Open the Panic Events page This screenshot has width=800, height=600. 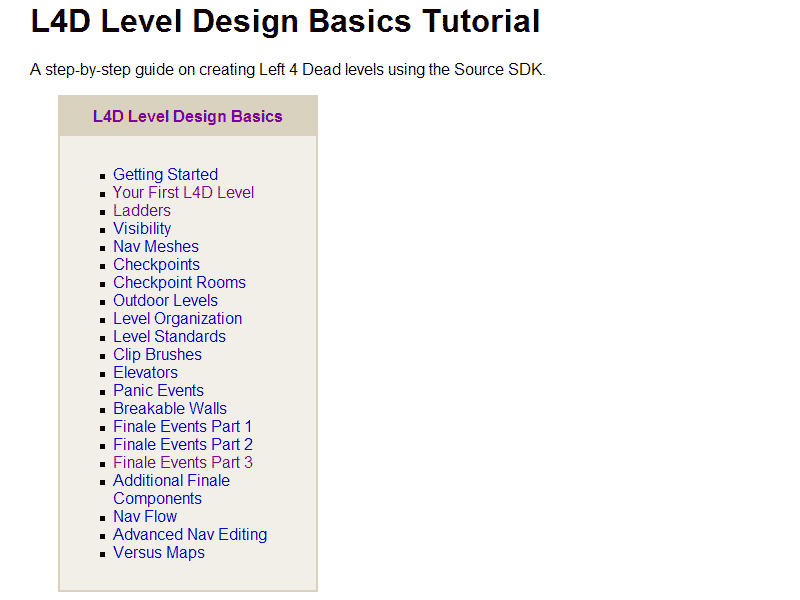[158, 391]
